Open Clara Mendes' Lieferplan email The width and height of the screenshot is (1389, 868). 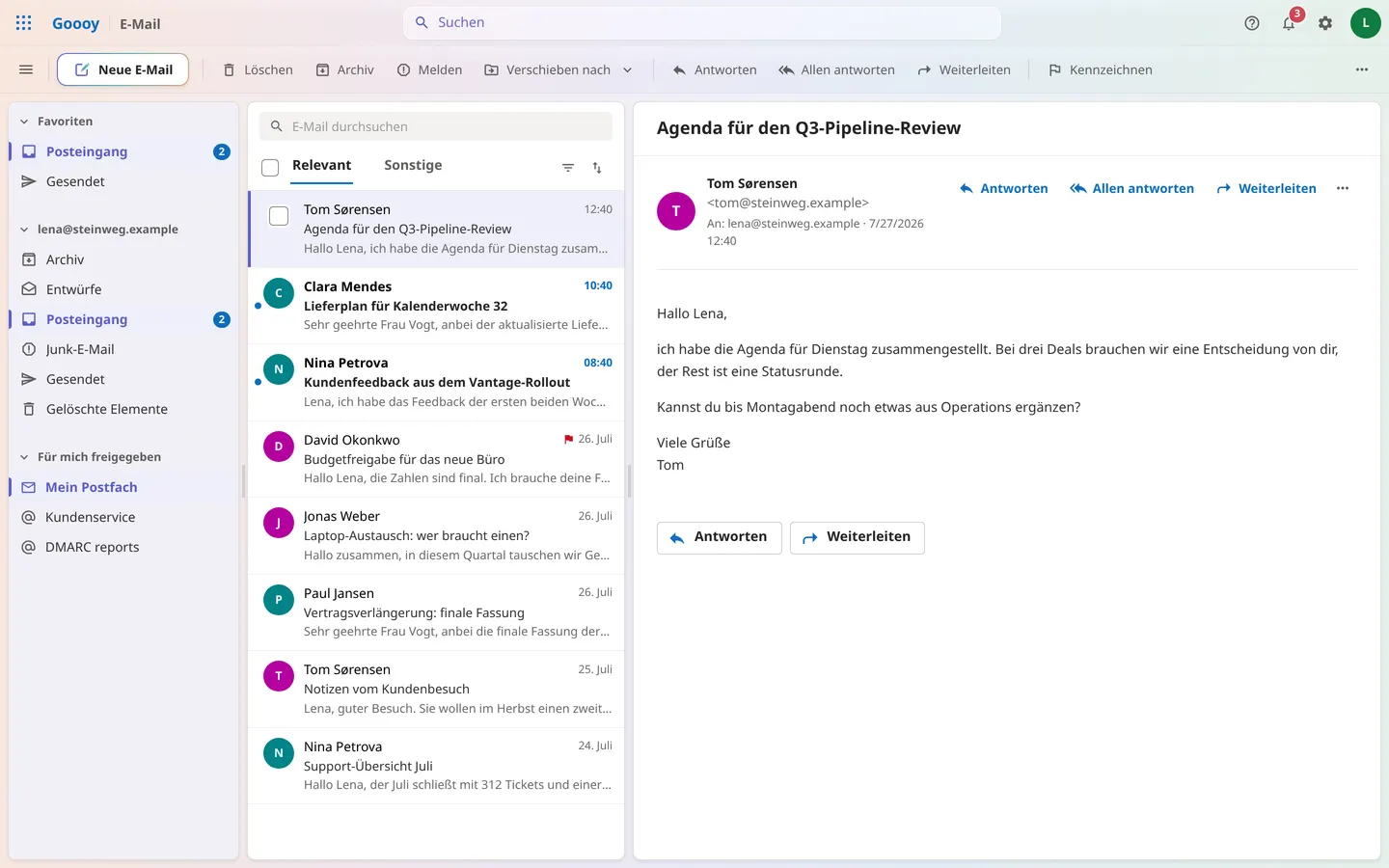(x=436, y=306)
